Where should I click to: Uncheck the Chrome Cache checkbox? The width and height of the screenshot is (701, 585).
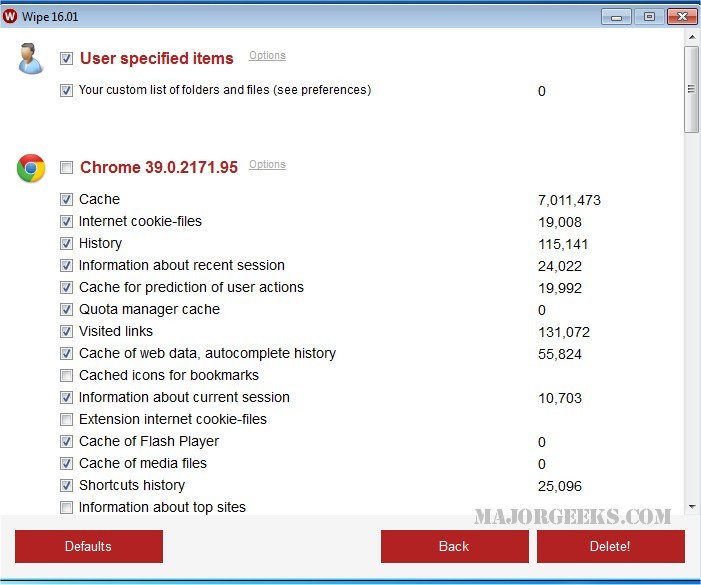click(66, 200)
